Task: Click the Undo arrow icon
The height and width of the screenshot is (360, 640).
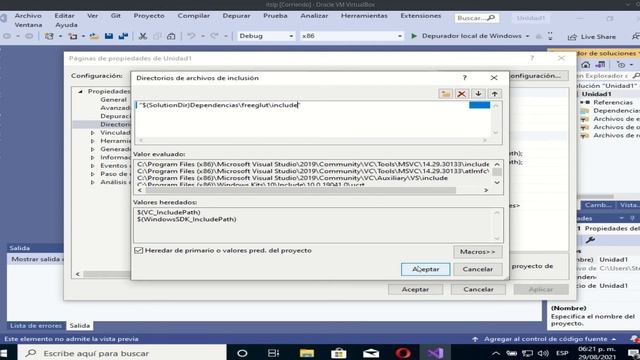Action: pyautogui.click(x=191, y=36)
